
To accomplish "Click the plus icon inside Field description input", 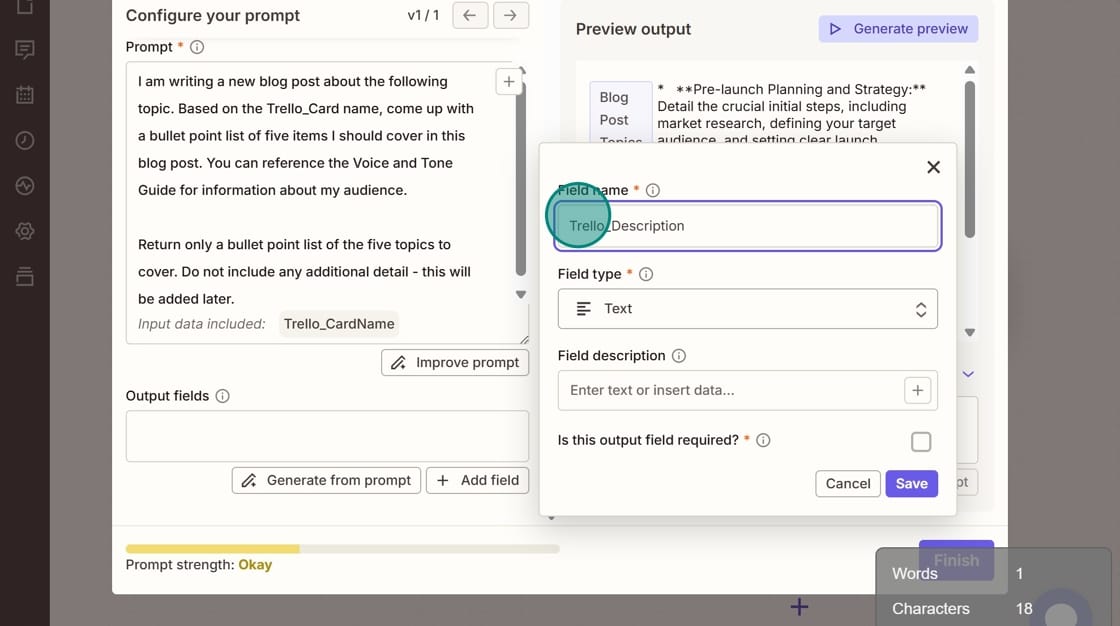I will tap(917, 390).
